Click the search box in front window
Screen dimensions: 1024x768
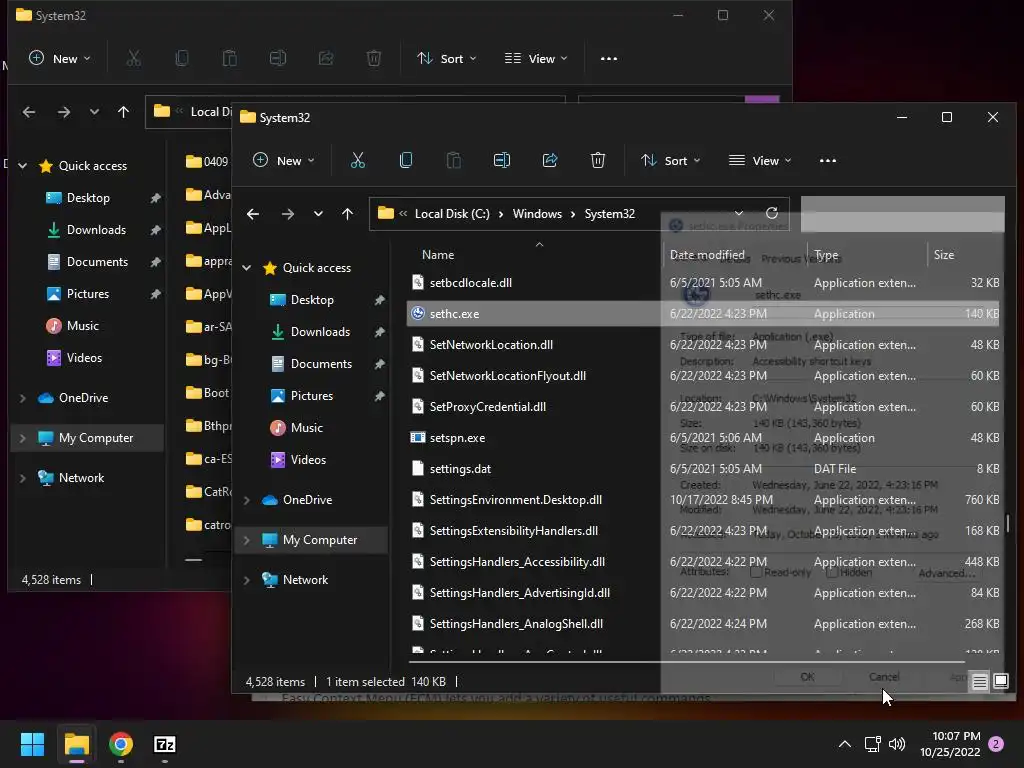tap(903, 214)
